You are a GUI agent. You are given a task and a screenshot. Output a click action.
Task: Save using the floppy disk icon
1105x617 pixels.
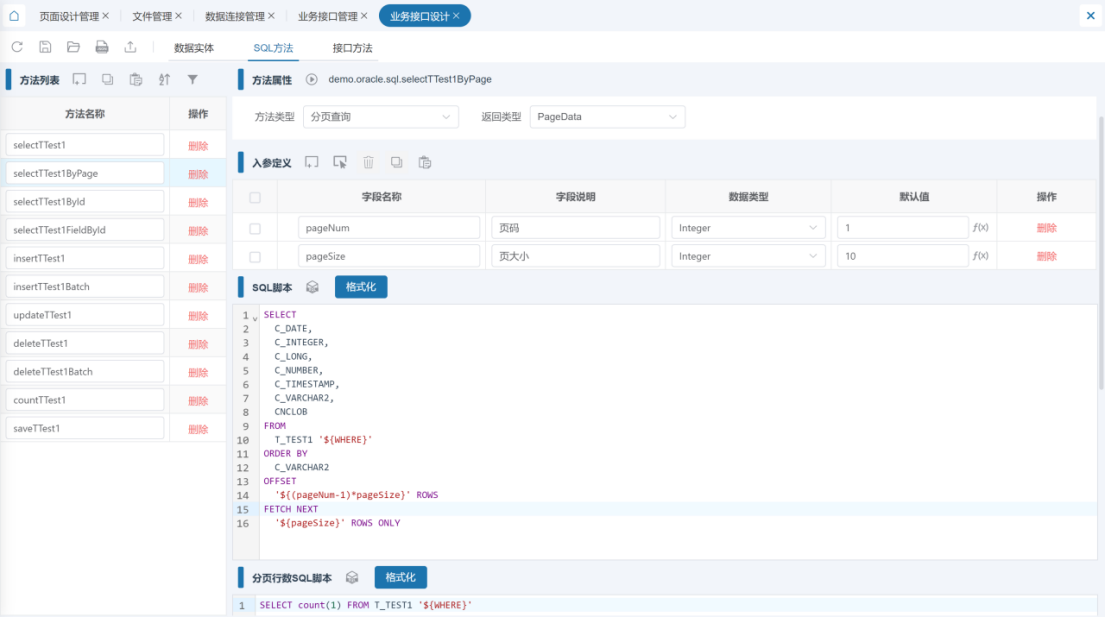tap(45, 47)
